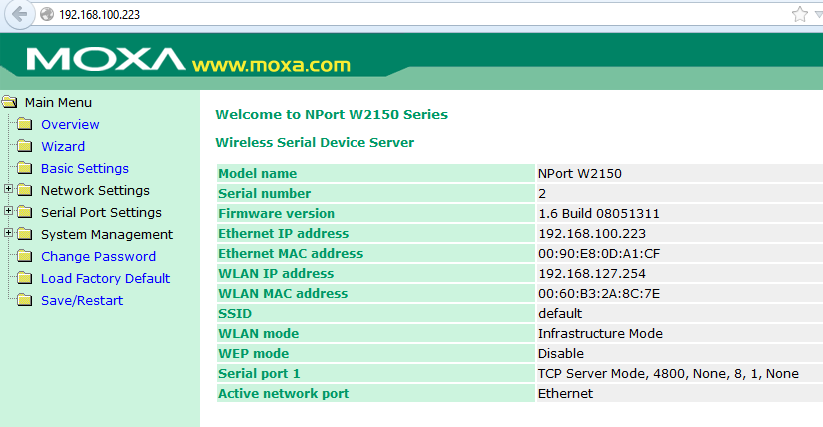Open Change Password link

click(99, 257)
